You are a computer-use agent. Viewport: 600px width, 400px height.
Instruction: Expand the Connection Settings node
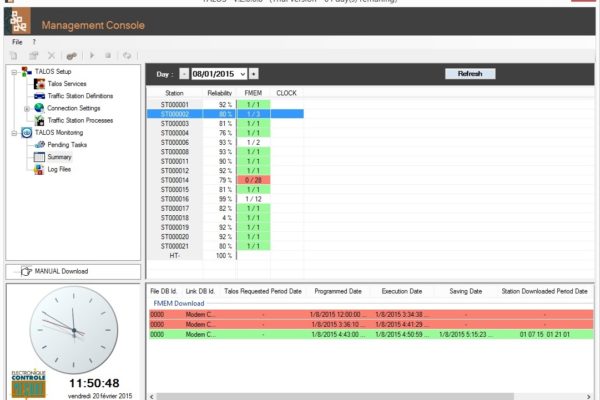pyautogui.click(x=26, y=109)
